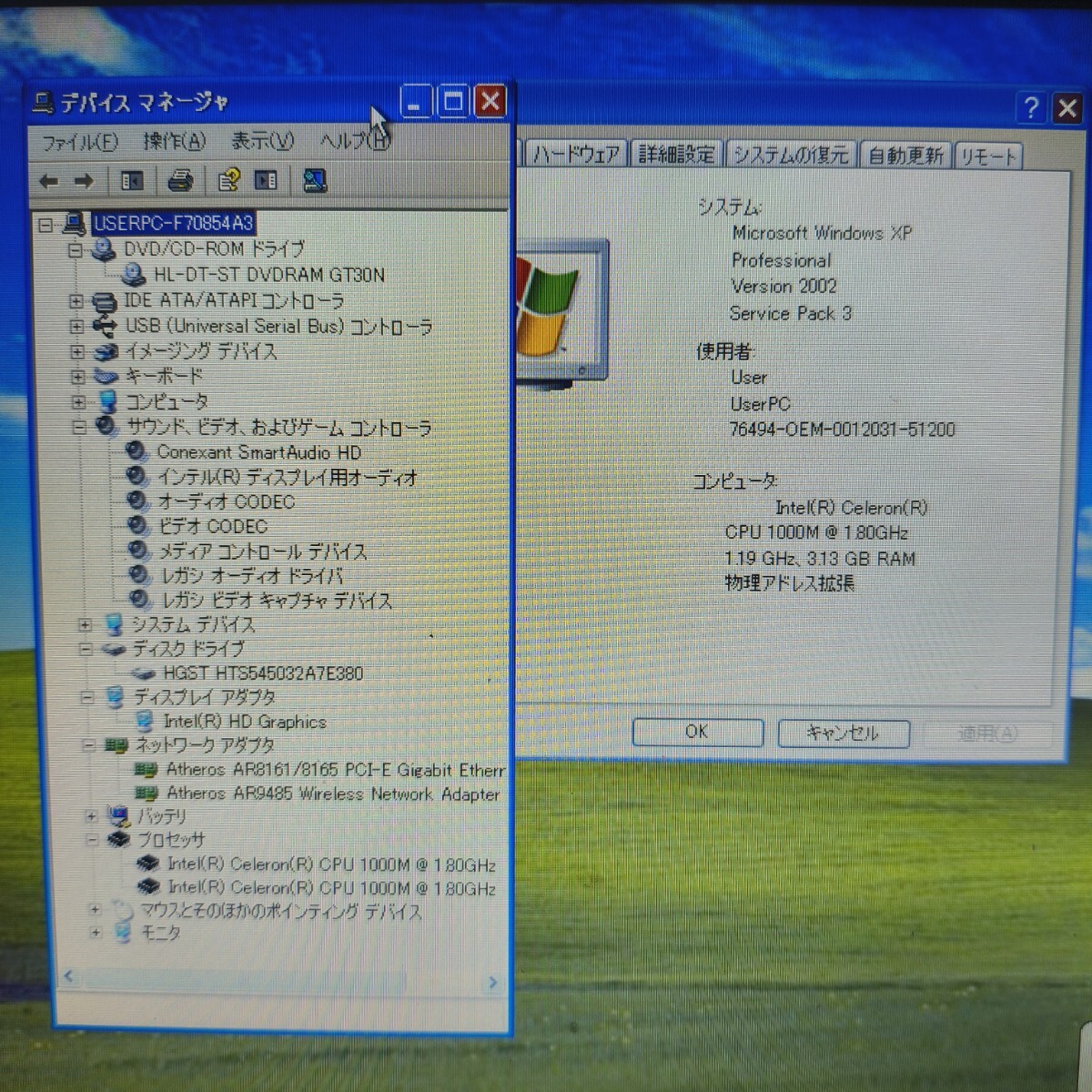The width and height of the screenshot is (1092, 1092).
Task: Expand the battery node
Action: pyautogui.click(x=91, y=816)
